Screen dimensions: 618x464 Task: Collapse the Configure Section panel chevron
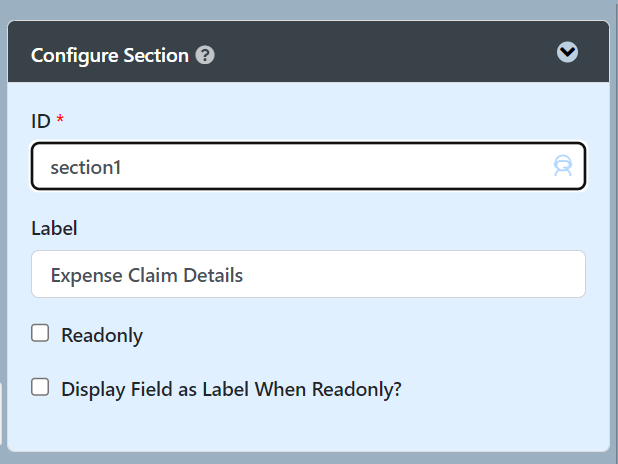click(567, 52)
